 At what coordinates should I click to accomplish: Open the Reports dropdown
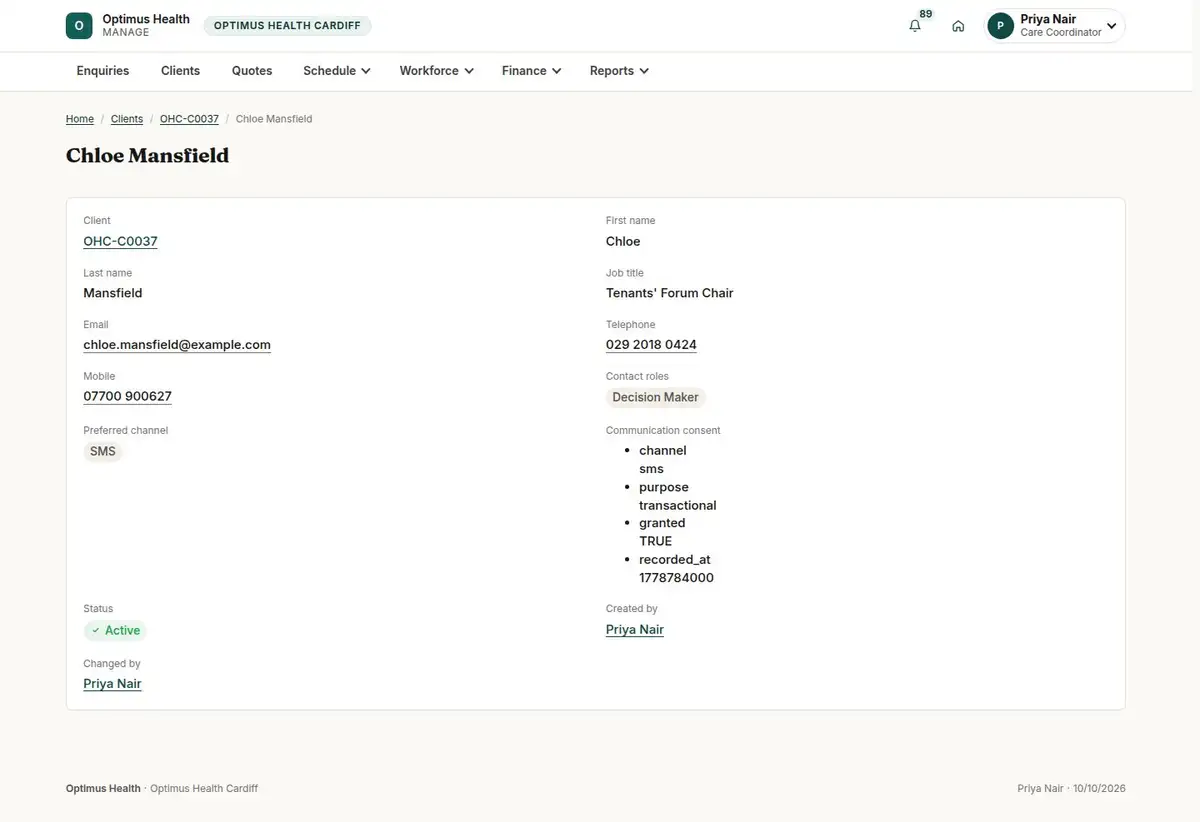[x=619, y=71]
